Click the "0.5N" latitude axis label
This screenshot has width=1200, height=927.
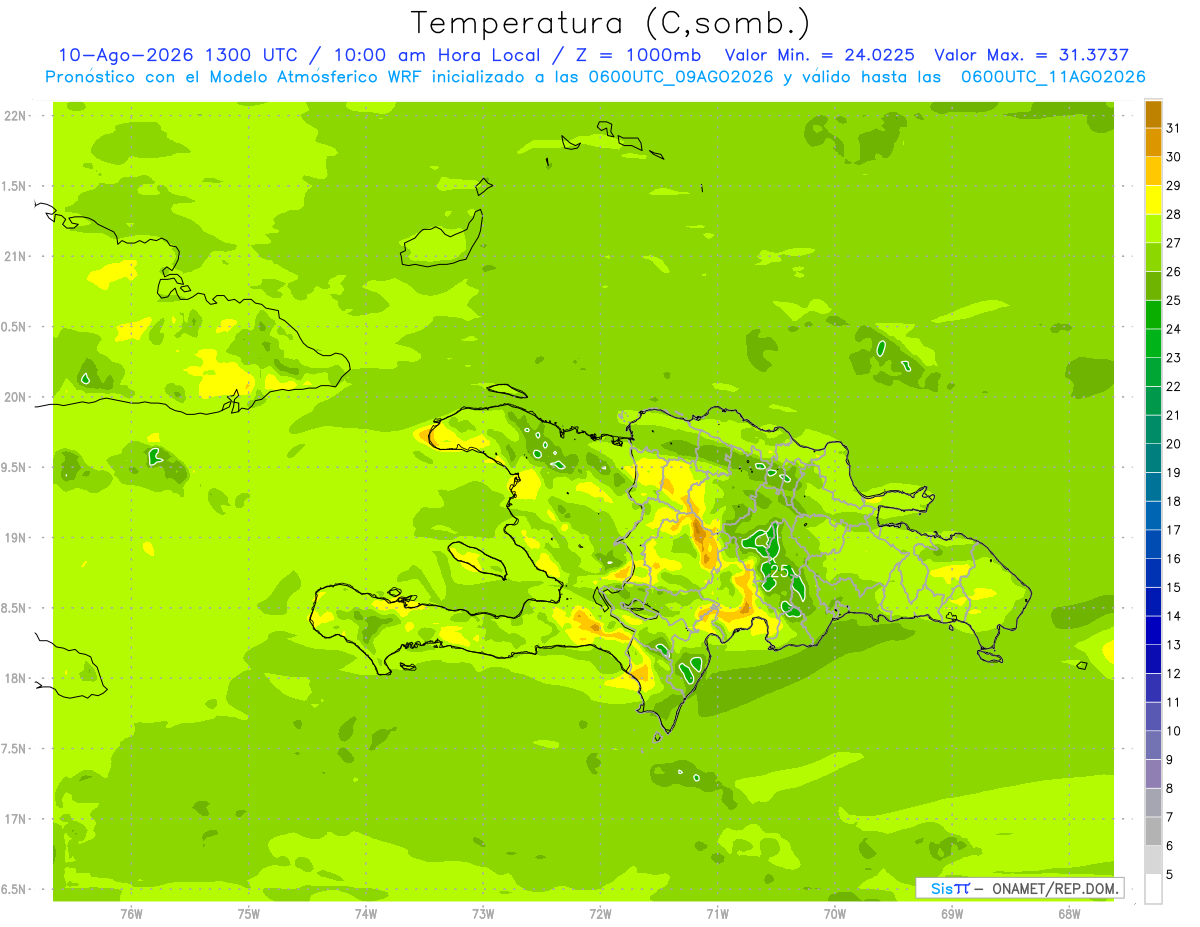click(15, 327)
